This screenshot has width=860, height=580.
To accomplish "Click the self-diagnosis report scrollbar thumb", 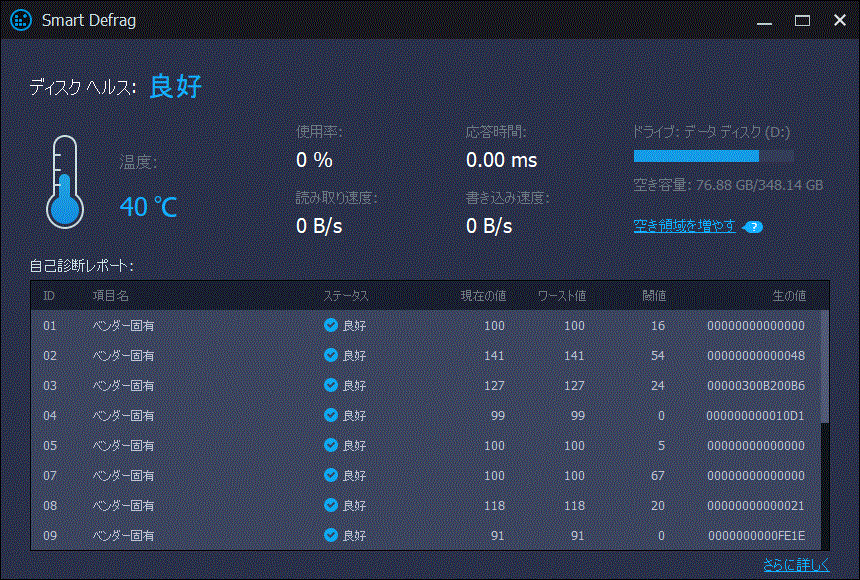I will 825,367.
